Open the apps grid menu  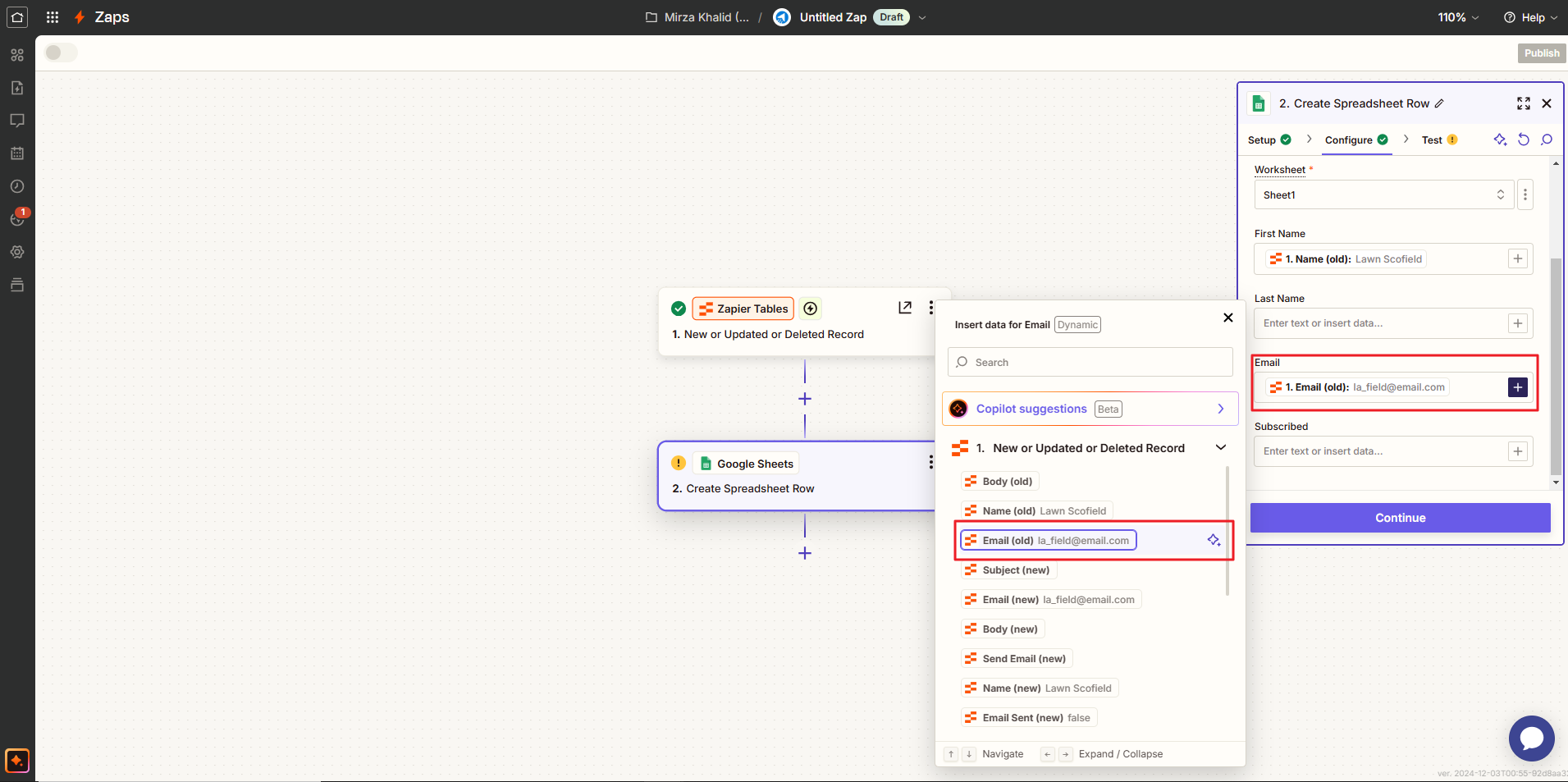[53, 17]
